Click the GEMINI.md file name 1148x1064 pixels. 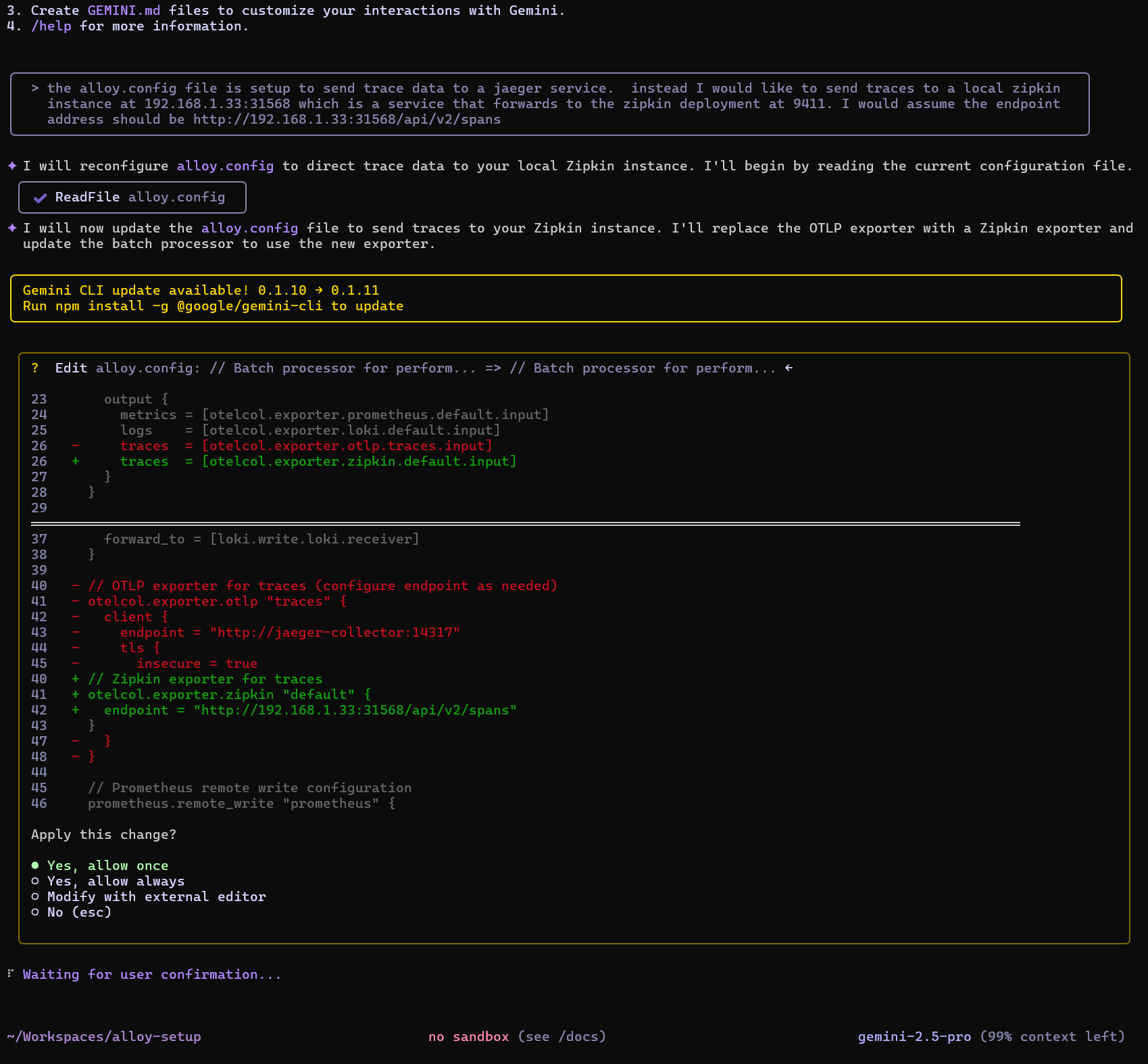pyautogui.click(x=124, y=11)
